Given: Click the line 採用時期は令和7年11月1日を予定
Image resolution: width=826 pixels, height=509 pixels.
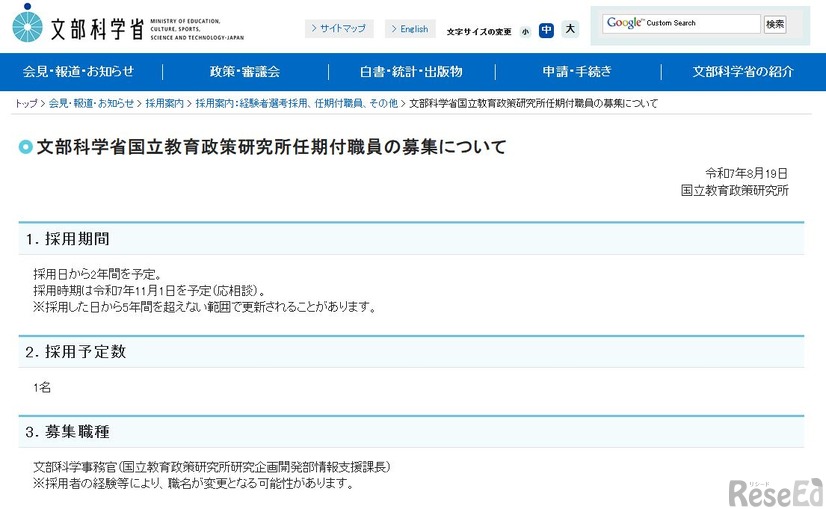Looking at the screenshot, I should tap(149, 290).
